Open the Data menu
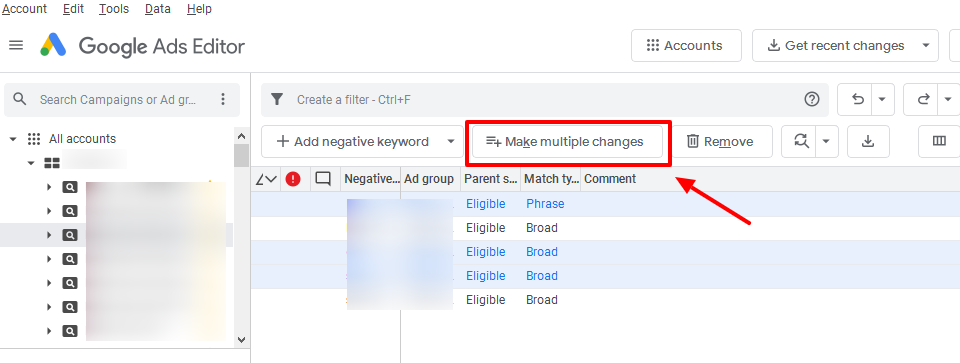The image size is (960, 363). click(158, 9)
